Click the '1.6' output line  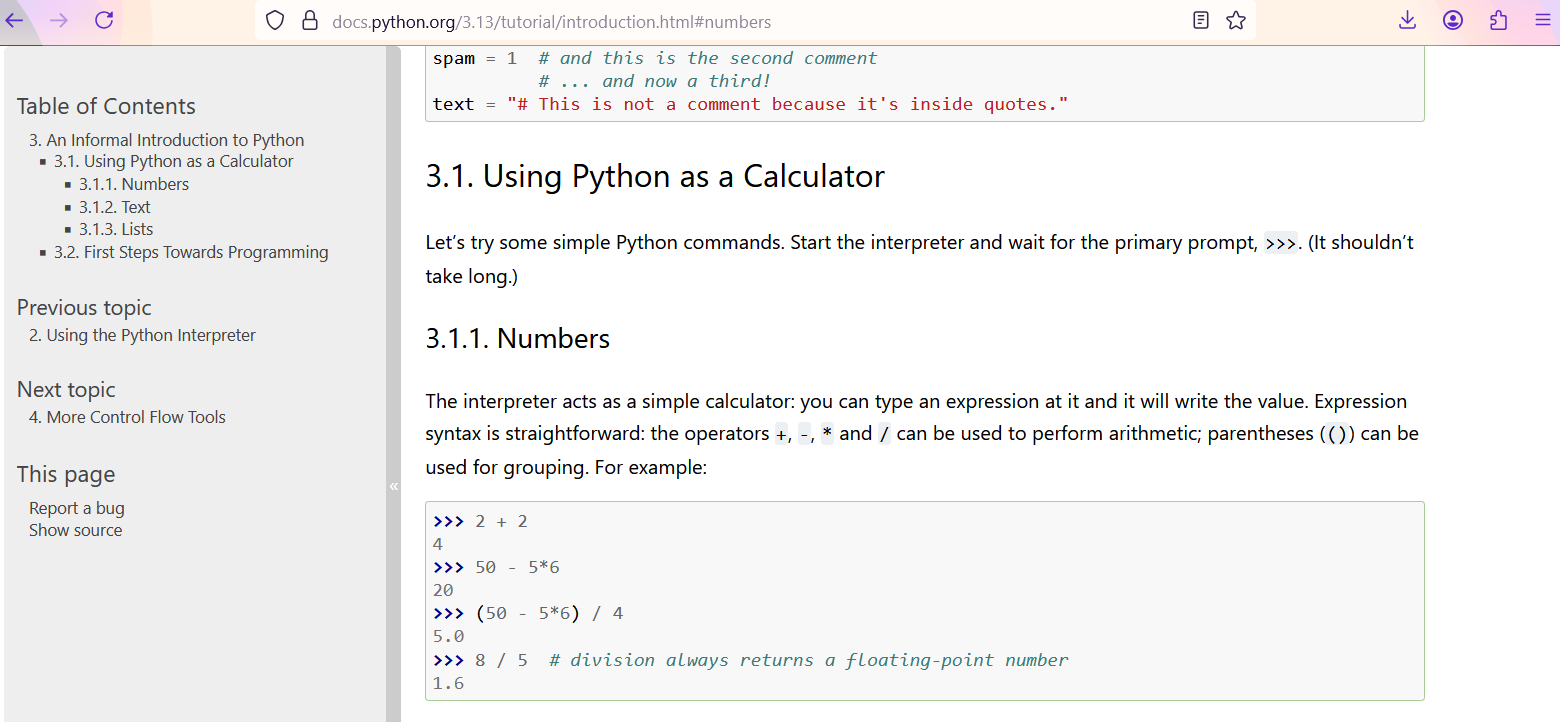pyautogui.click(x=448, y=683)
